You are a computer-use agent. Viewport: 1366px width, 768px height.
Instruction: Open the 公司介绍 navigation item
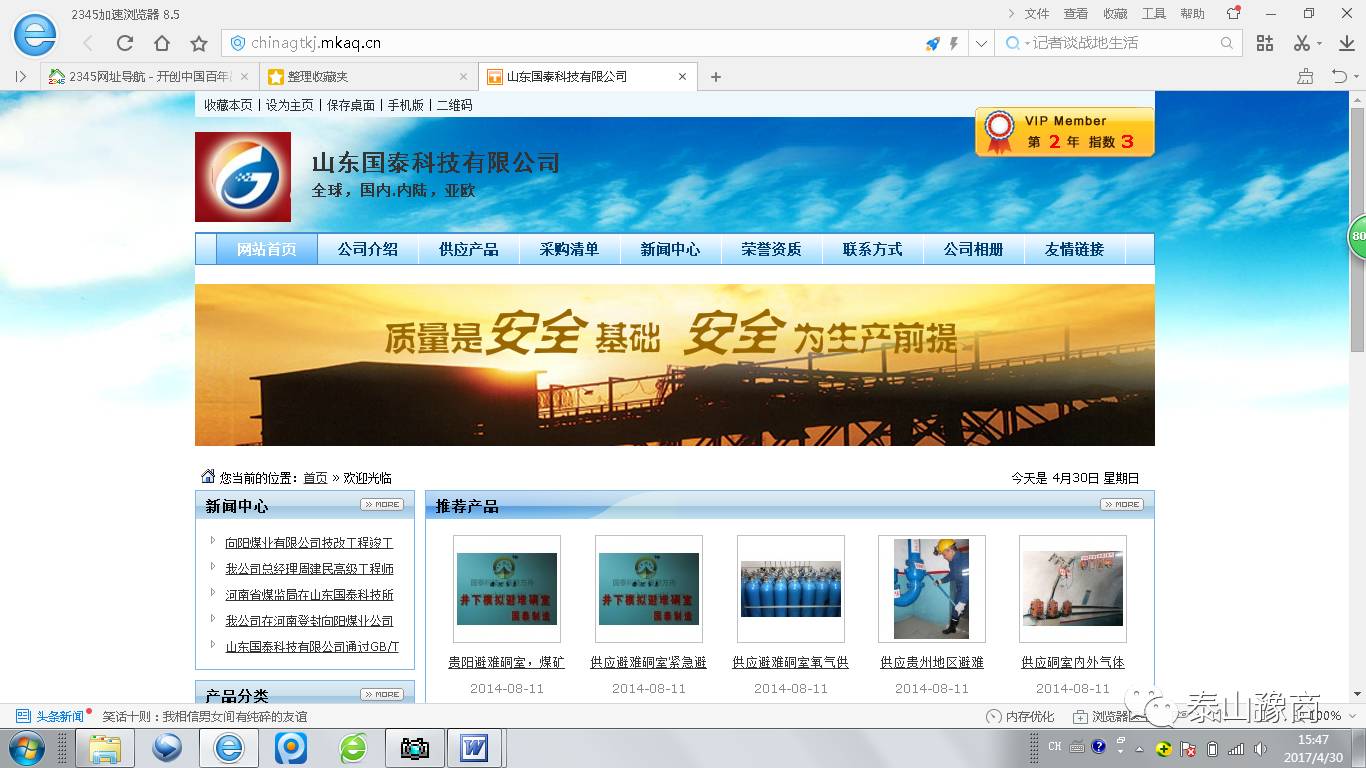[x=367, y=249]
